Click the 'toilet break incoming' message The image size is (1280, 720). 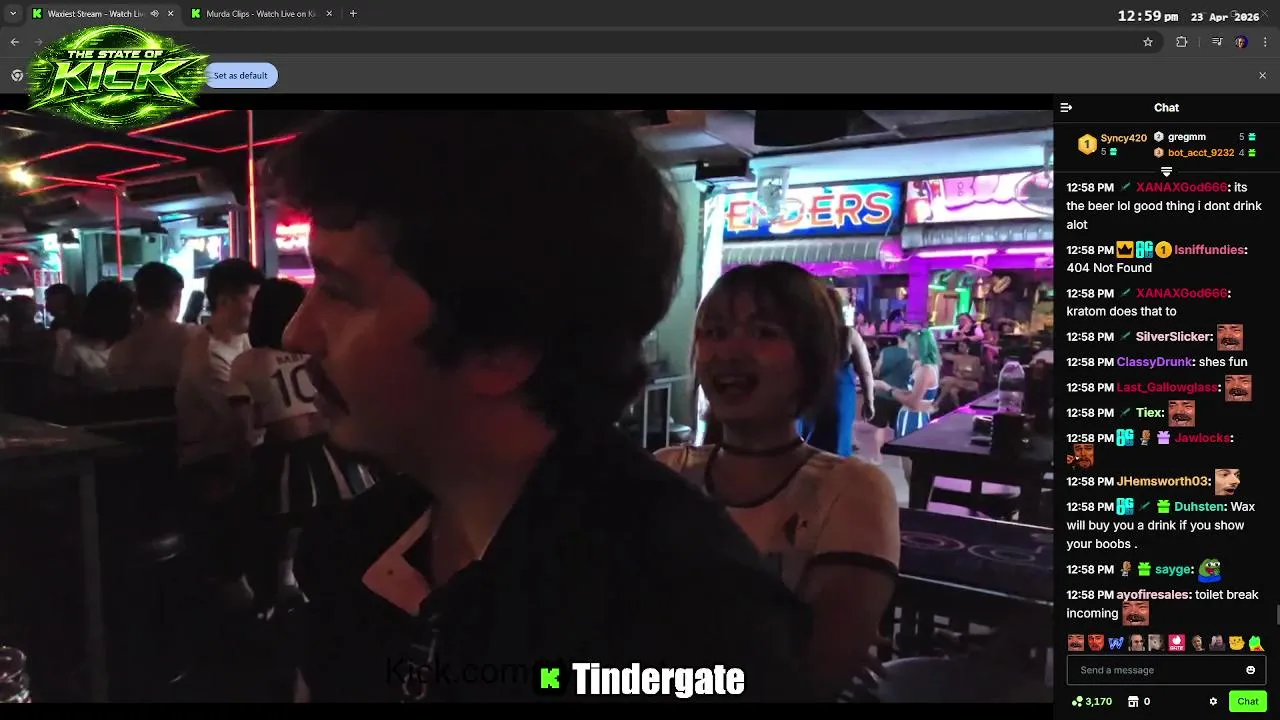1162,604
